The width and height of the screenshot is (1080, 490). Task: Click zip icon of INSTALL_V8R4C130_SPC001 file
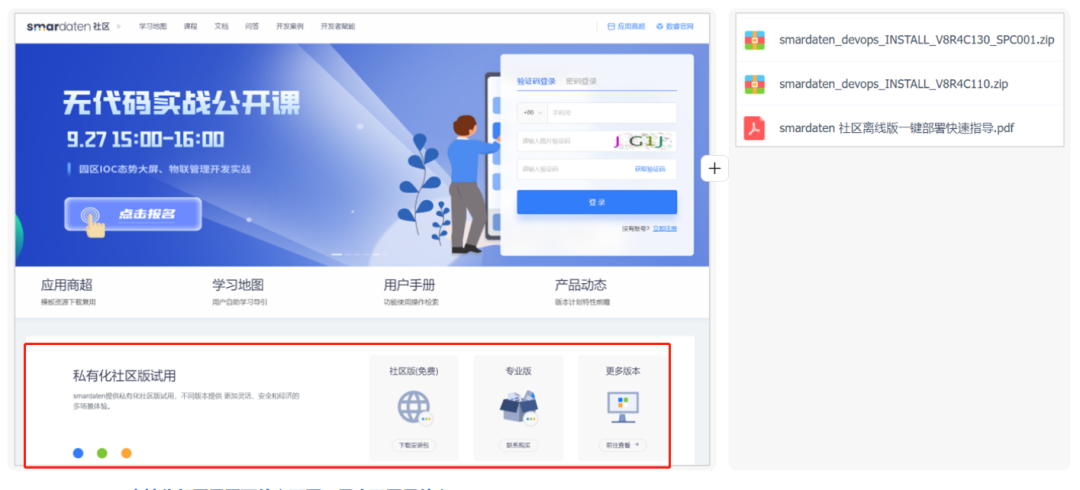[754, 40]
